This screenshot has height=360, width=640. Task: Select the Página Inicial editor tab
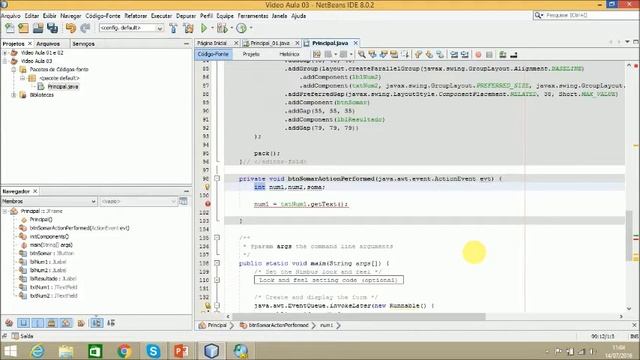[212, 43]
